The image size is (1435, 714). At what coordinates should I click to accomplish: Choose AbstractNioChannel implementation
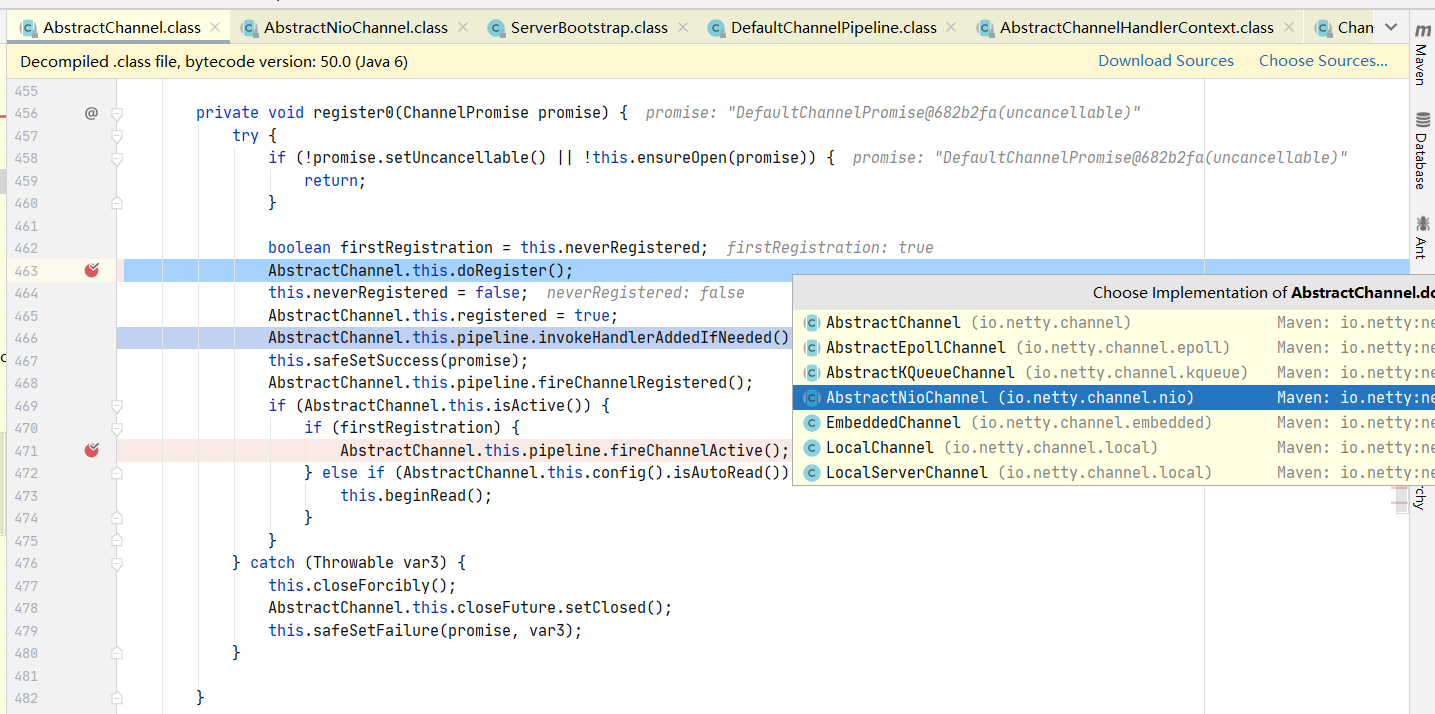(x=1114, y=398)
